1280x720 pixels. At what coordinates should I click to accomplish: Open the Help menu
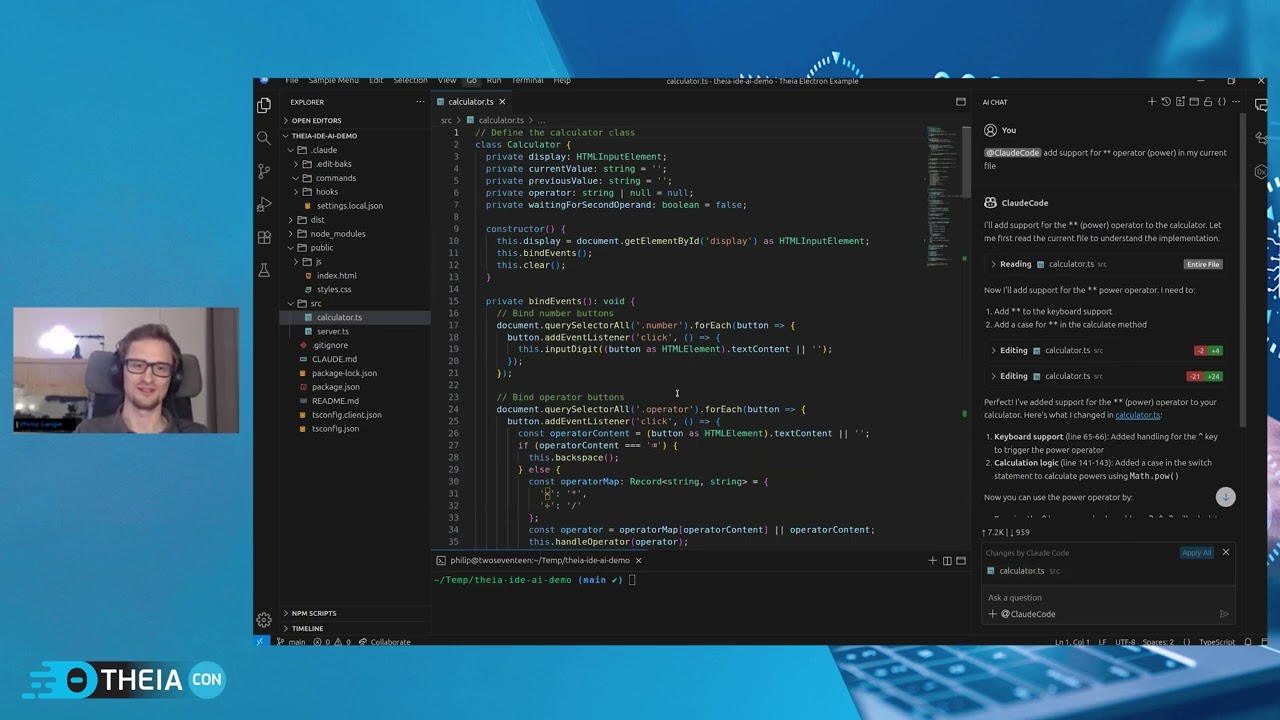tap(562, 81)
